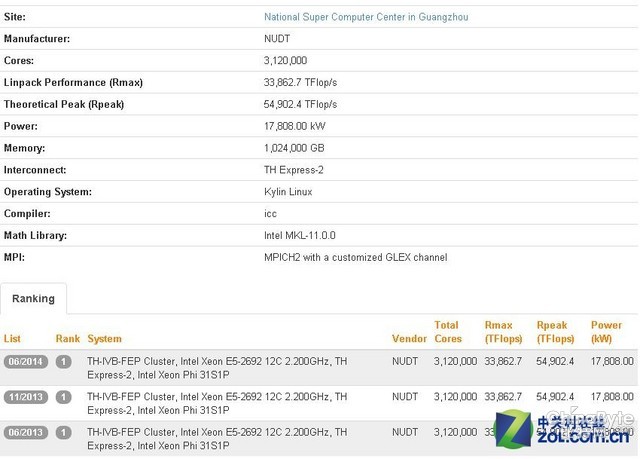Click 3,120,000 total cores in 06/2014 row

pyautogui.click(x=456, y=361)
